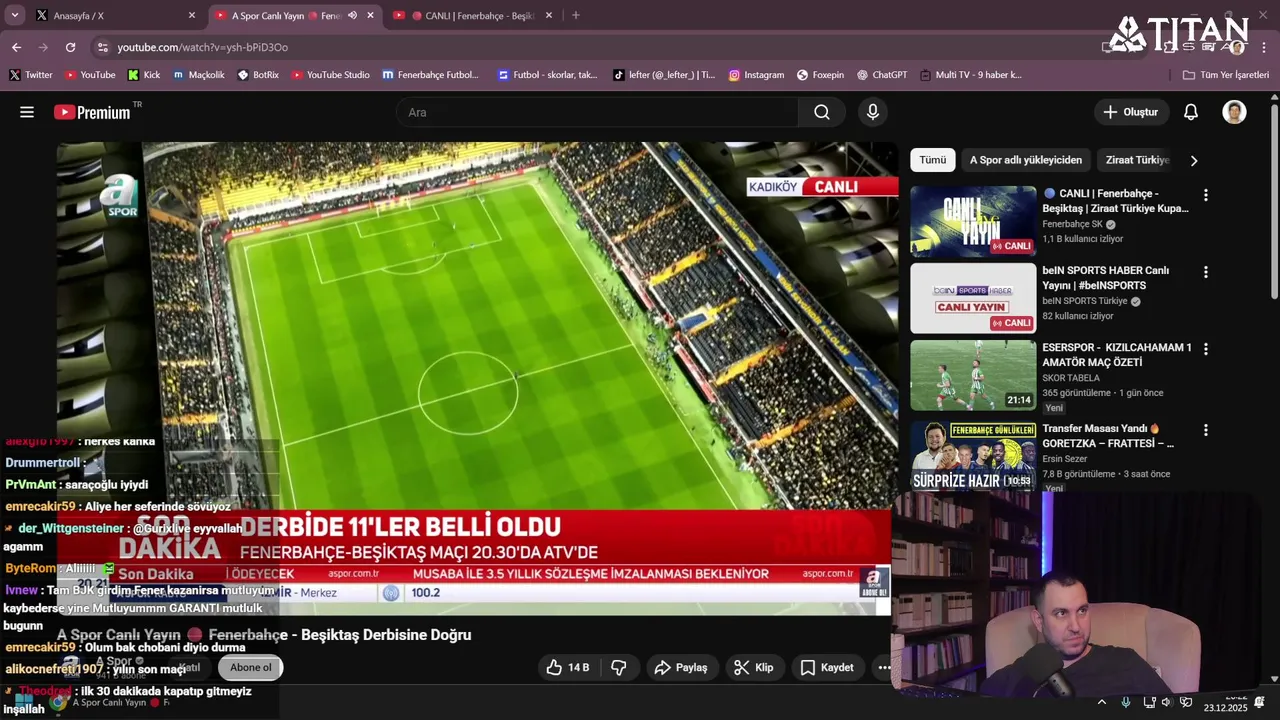Open the YouTube account avatar menu
Screen dimensions: 1280x720
point(1234,112)
